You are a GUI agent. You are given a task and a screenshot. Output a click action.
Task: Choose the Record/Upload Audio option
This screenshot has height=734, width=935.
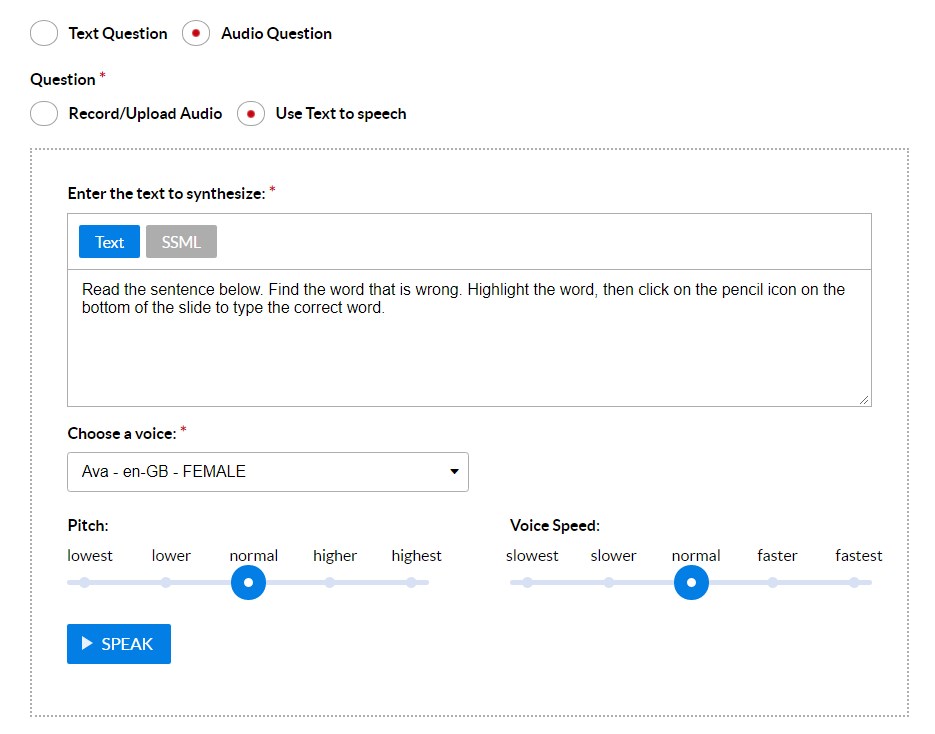point(44,113)
